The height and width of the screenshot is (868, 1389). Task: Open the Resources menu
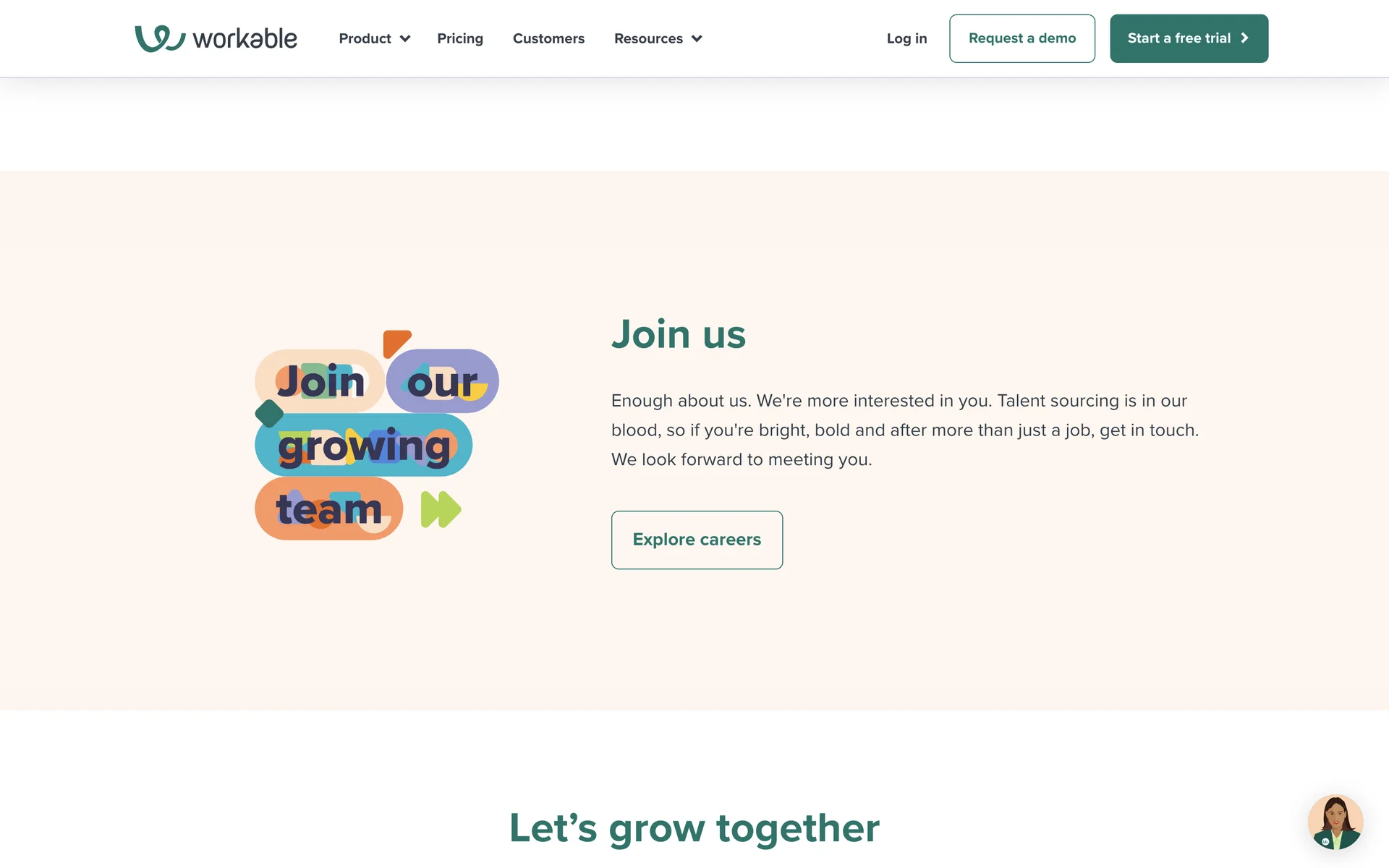[x=658, y=38]
